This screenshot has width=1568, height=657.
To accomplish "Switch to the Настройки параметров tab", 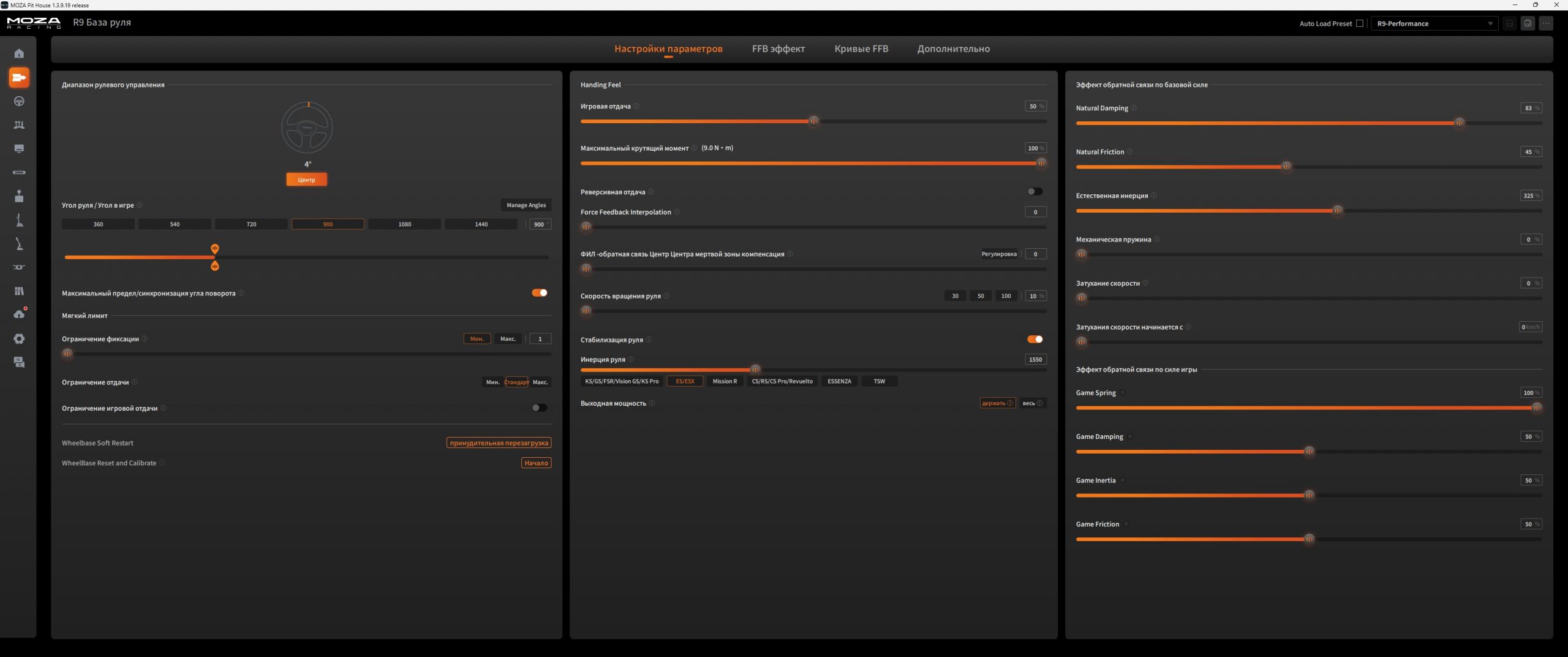I will pos(668,48).
